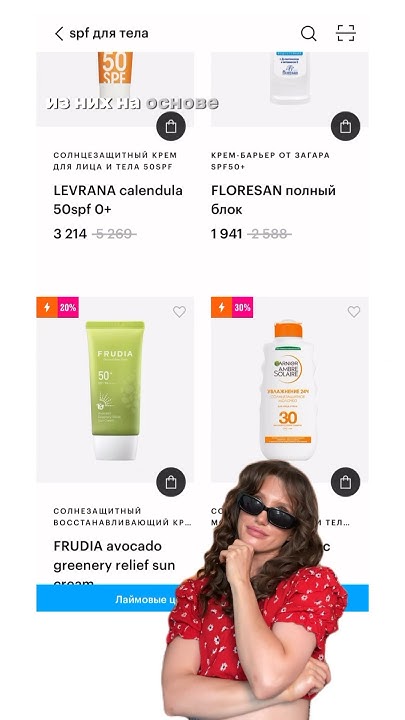Open search with the magnifier icon

coord(309,34)
